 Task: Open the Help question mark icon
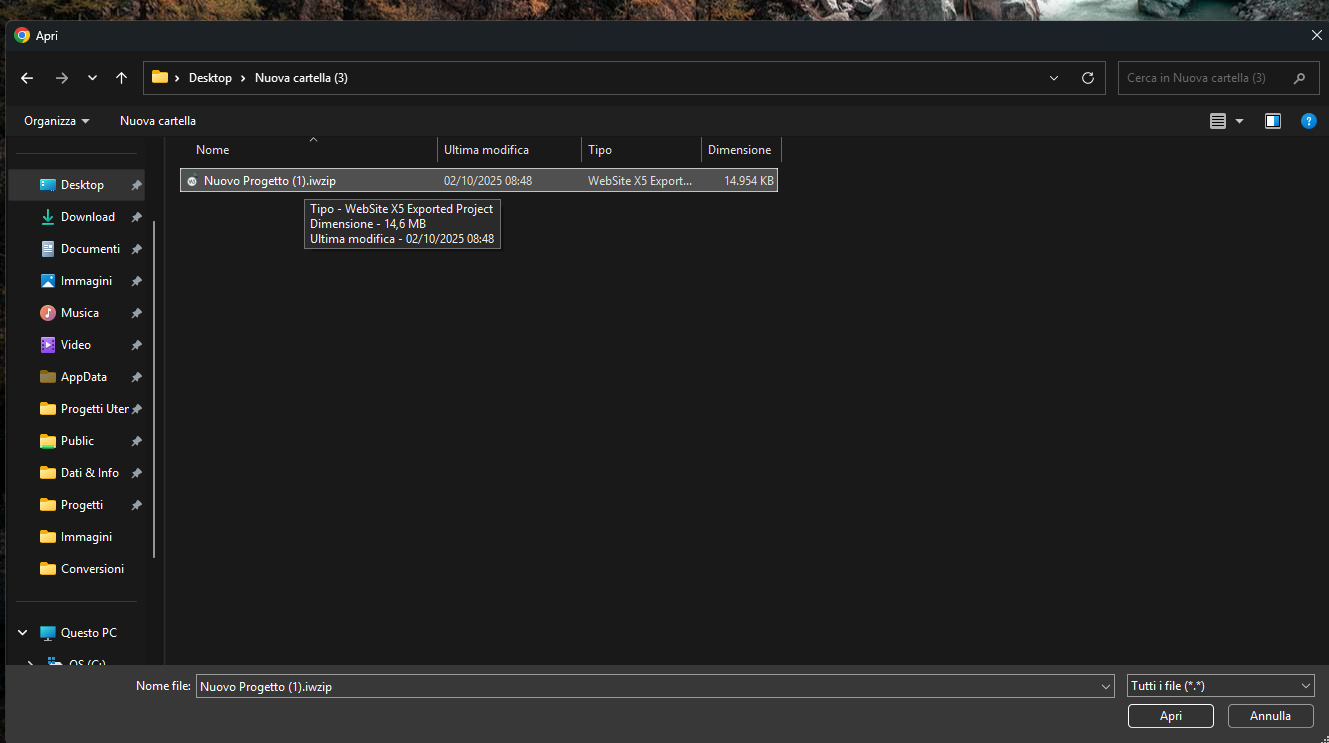pos(1308,121)
